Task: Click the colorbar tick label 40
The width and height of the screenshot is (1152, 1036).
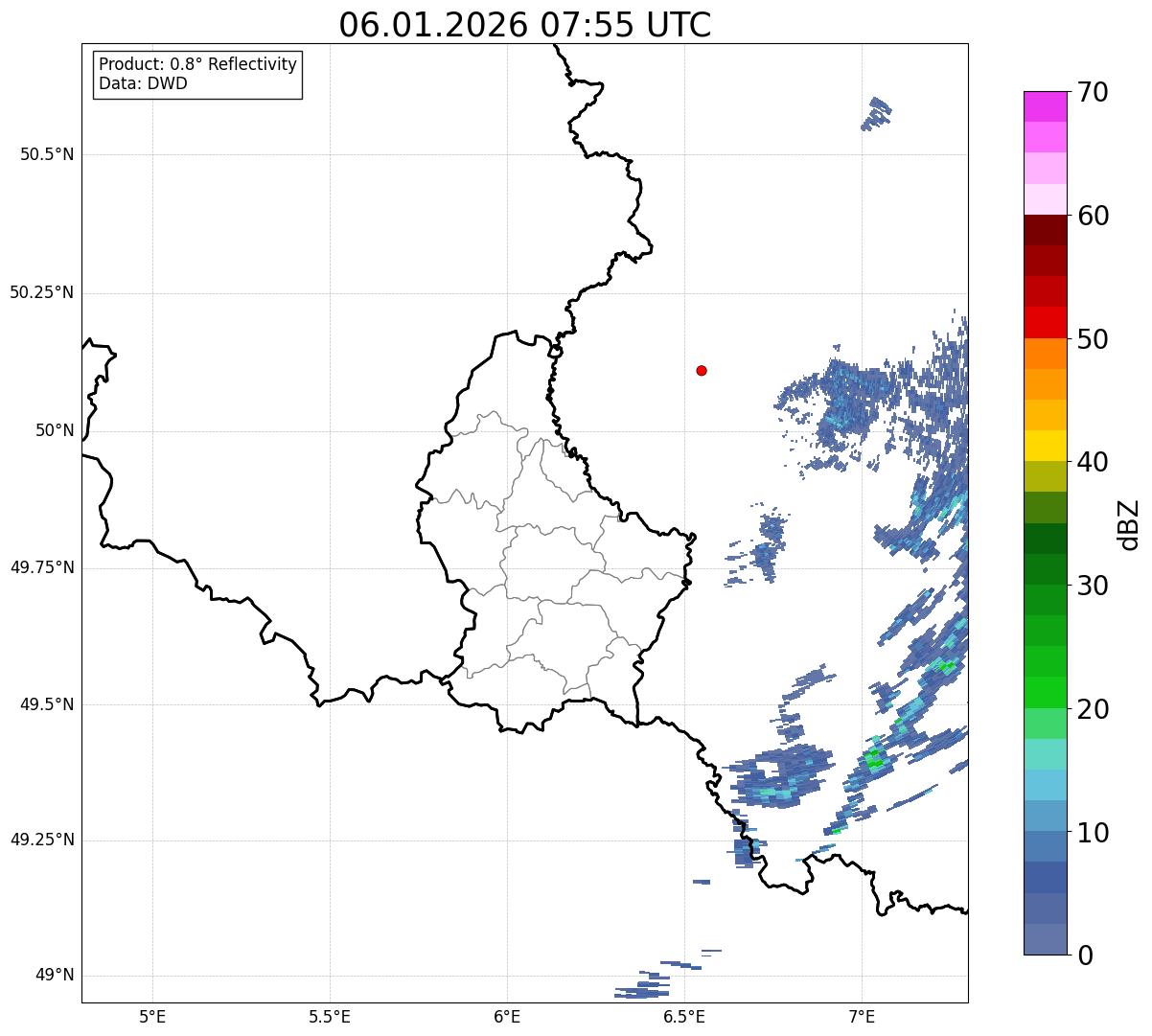Action: coord(1092,462)
